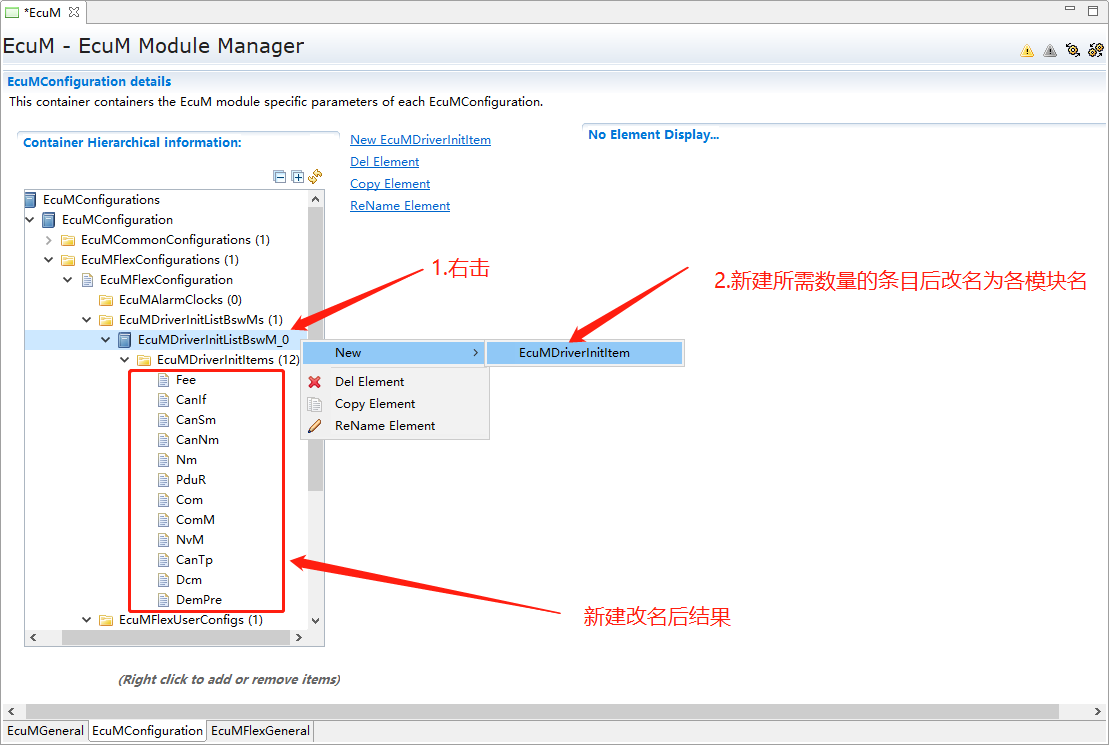Expand the EcuMCommonConfigurations node
The image size is (1109, 745).
(49, 240)
